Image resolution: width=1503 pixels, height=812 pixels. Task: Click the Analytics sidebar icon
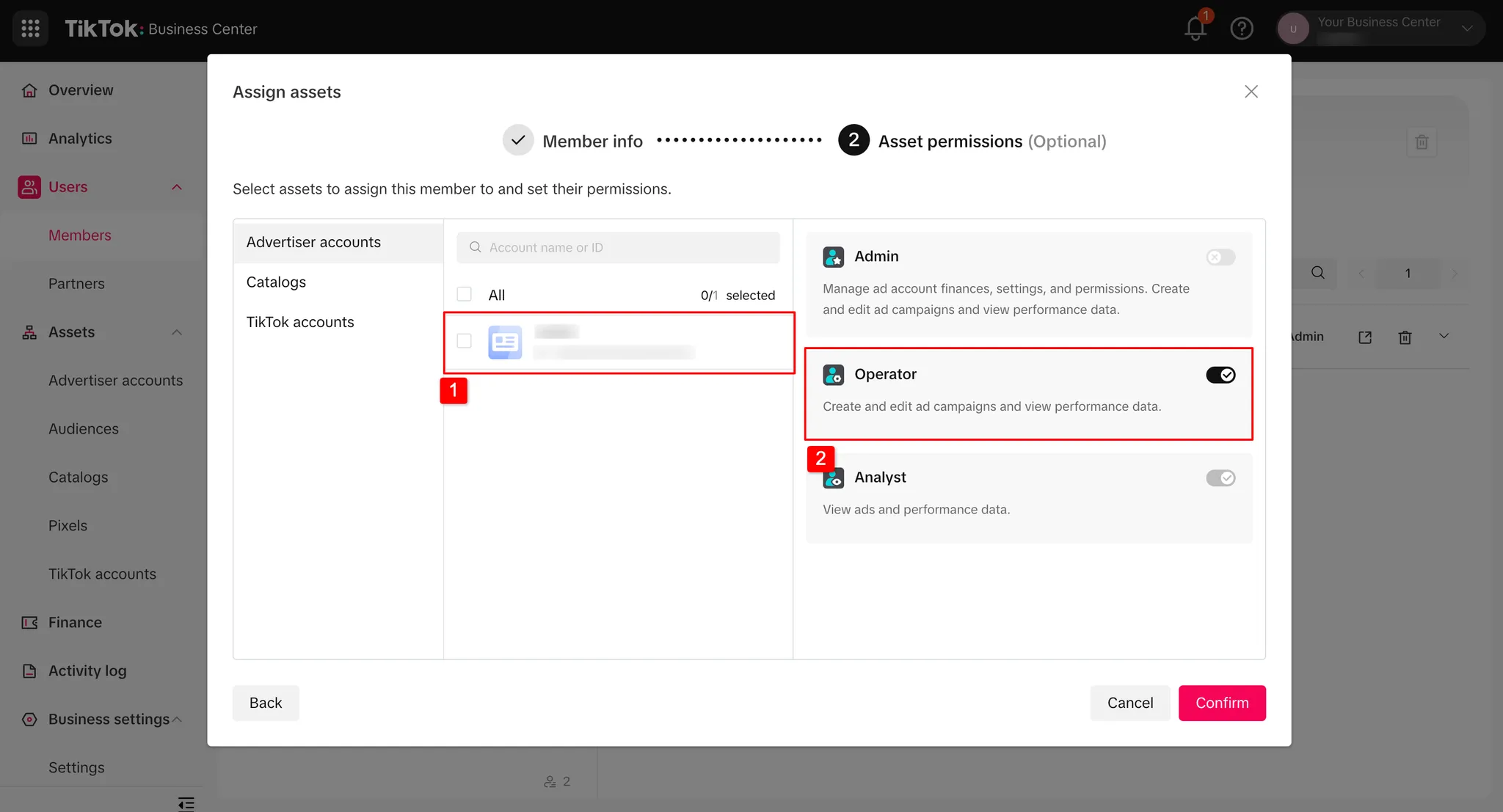click(x=29, y=139)
